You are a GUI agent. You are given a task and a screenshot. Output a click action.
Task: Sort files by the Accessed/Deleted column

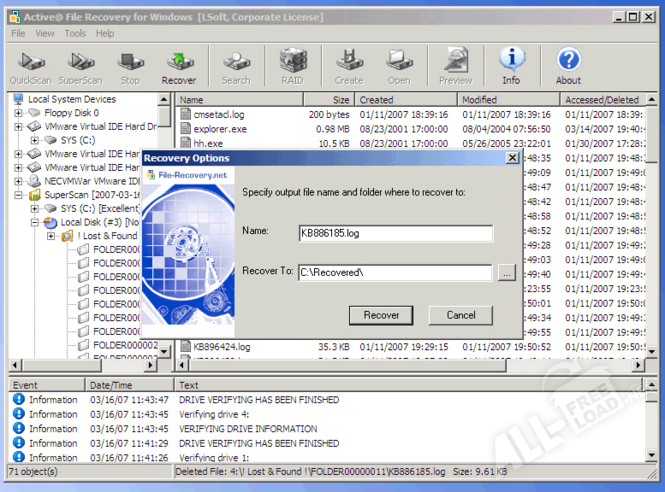(x=603, y=100)
